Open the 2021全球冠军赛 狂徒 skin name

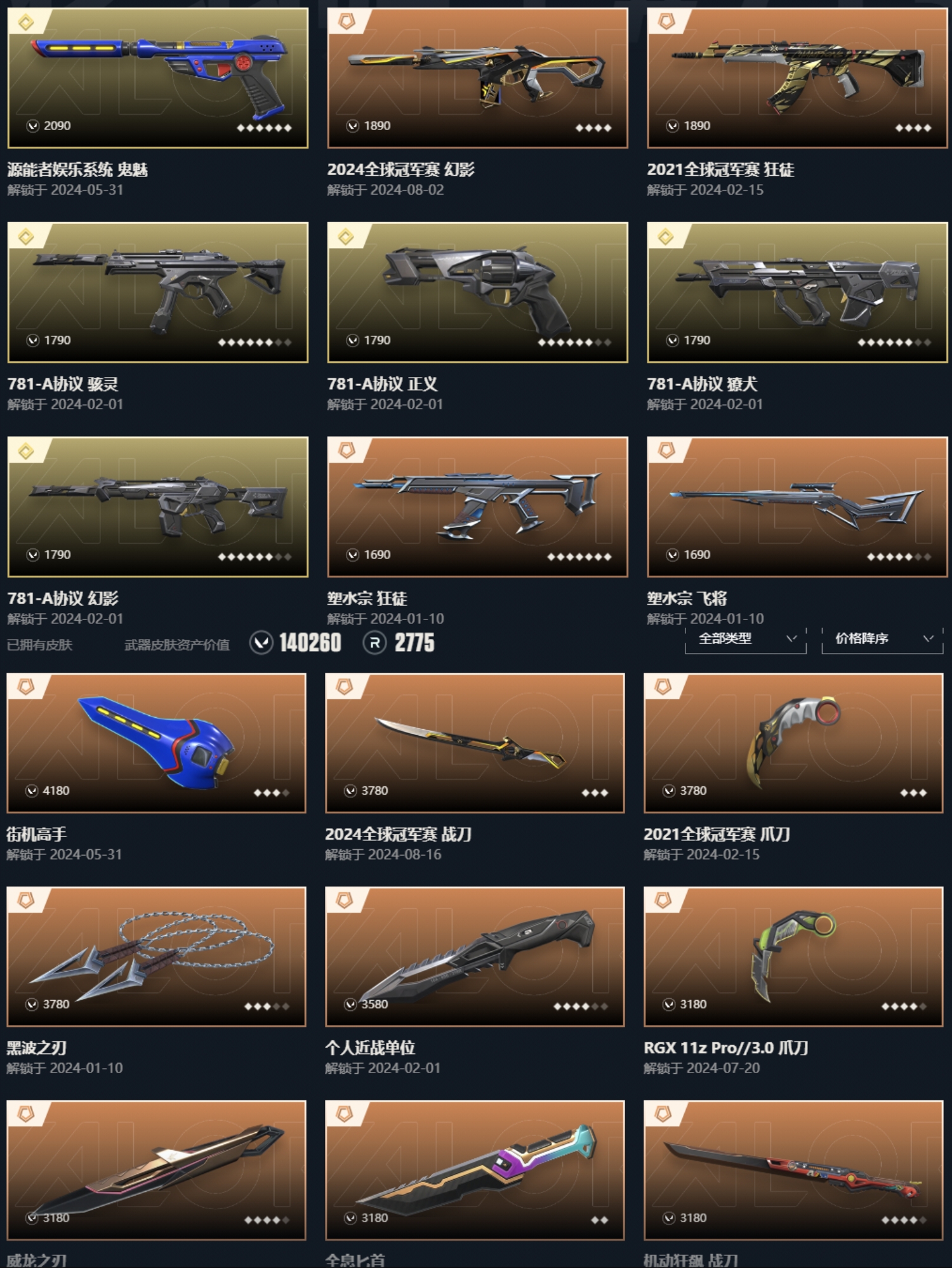point(720,169)
